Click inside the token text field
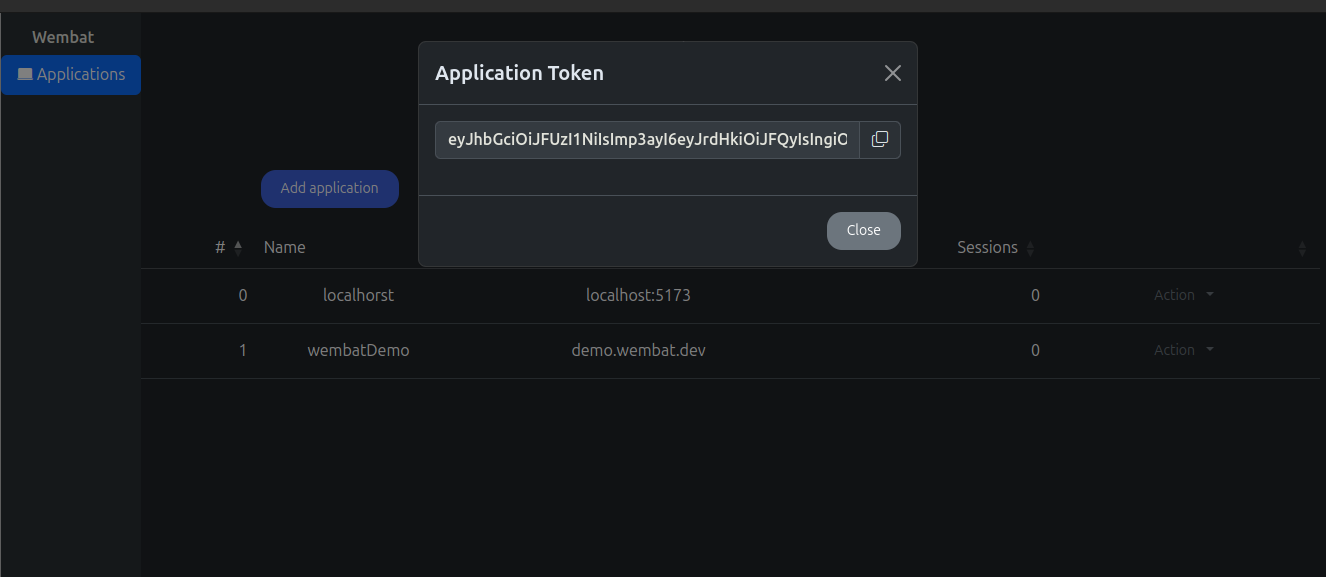Viewport: 1326px width, 577px height. 647,140
